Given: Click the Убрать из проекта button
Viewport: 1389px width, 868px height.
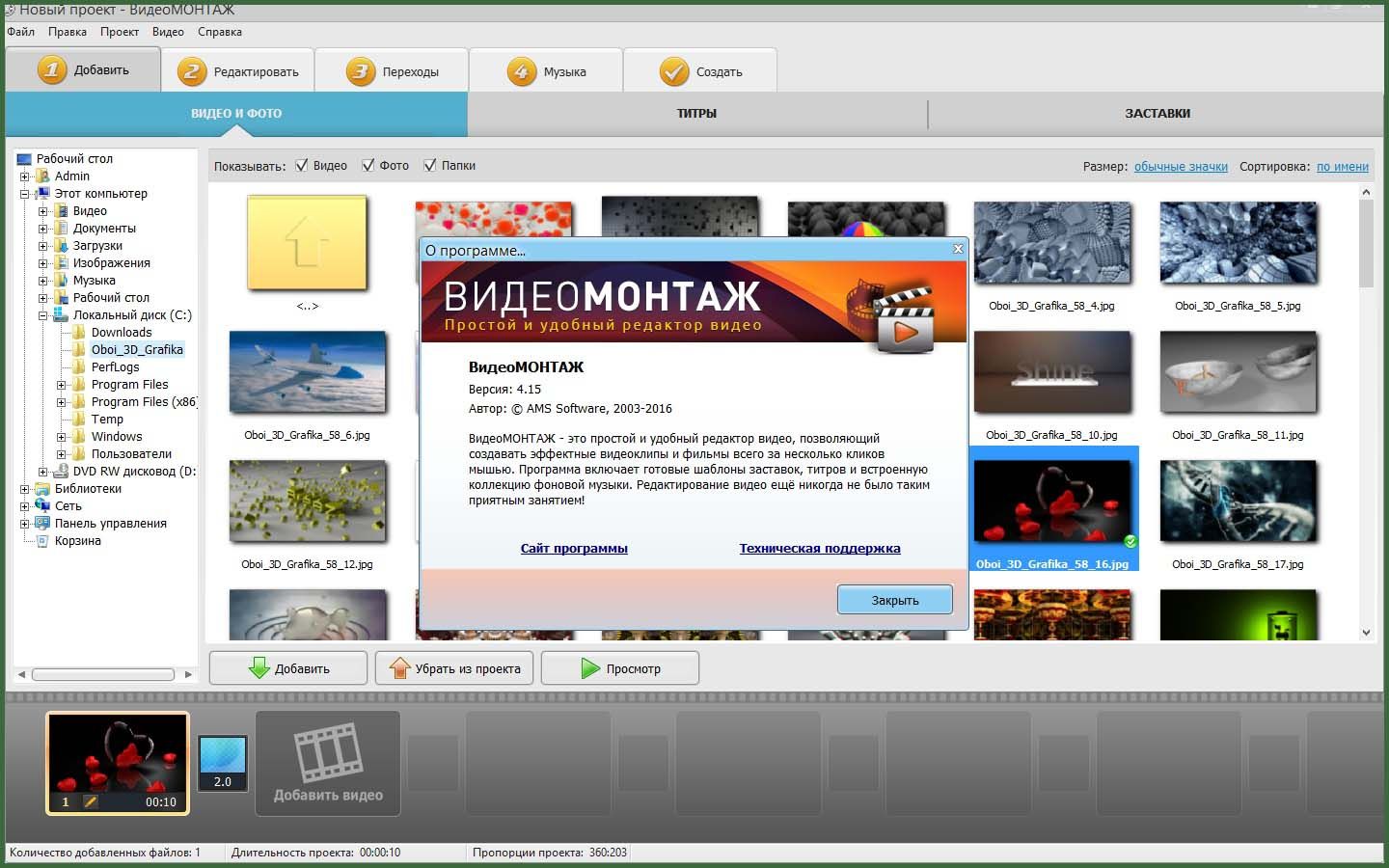Looking at the screenshot, I should click(454, 668).
